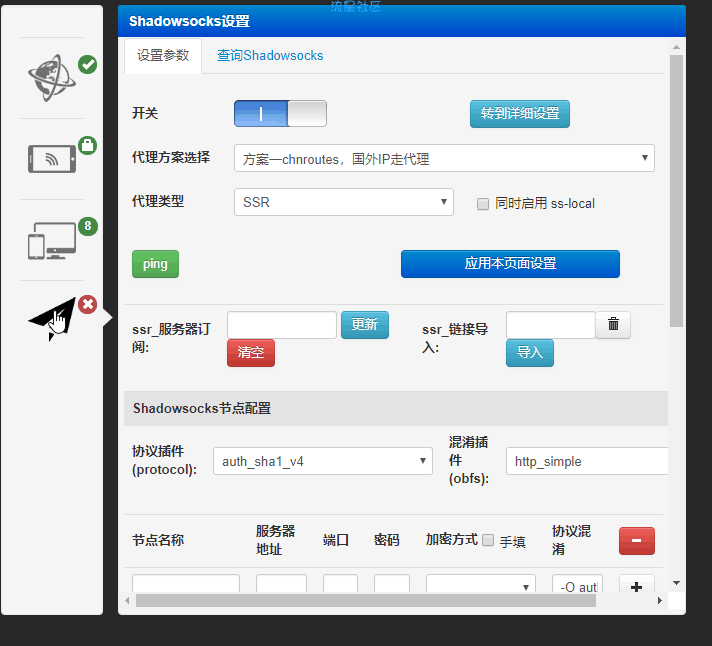Switch to the 查询Shadowsocks tab
The image size is (712, 646).
(x=270, y=55)
